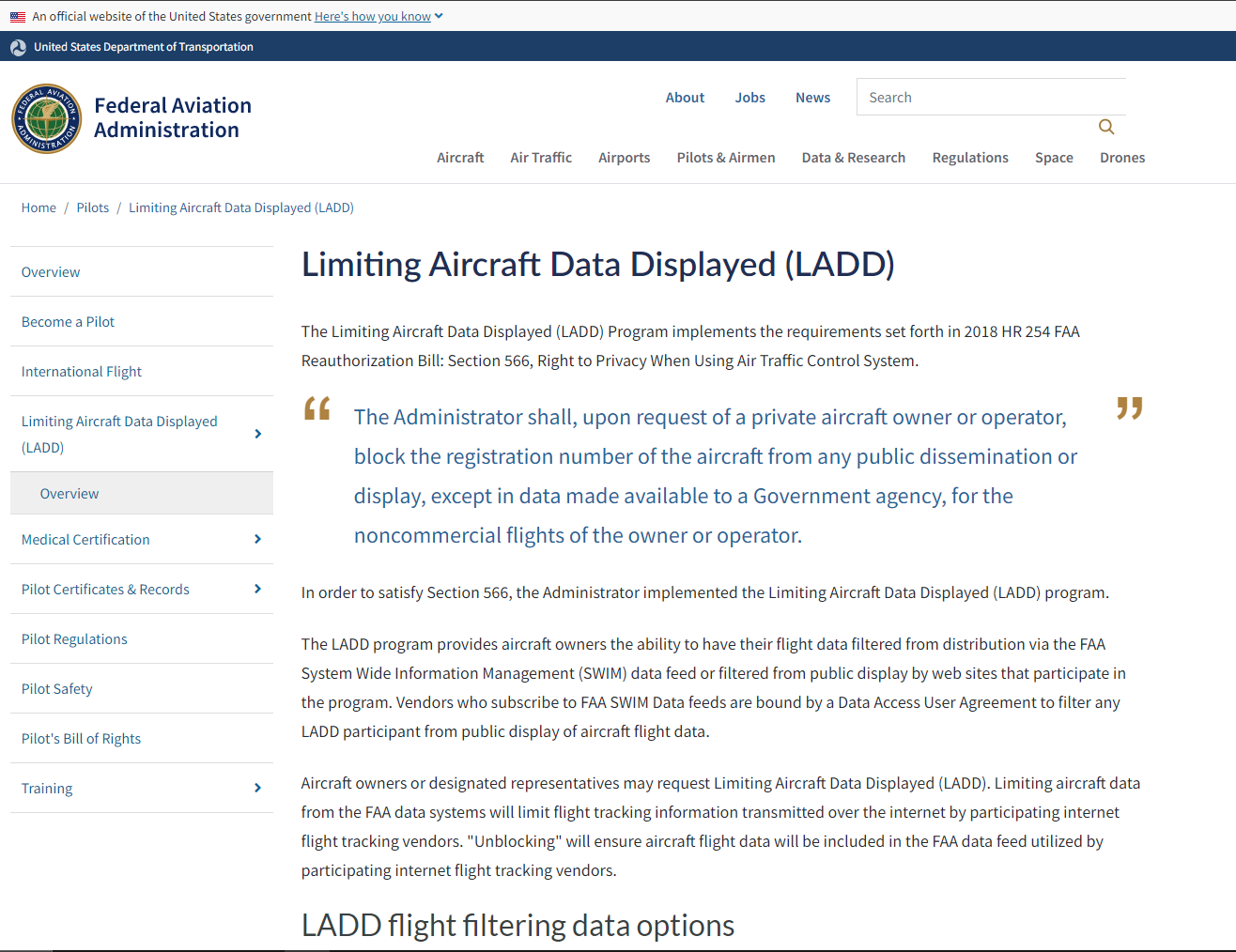The image size is (1236, 952).
Task: Expand "Here's how you know" dropdown
Action: point(379,16)
